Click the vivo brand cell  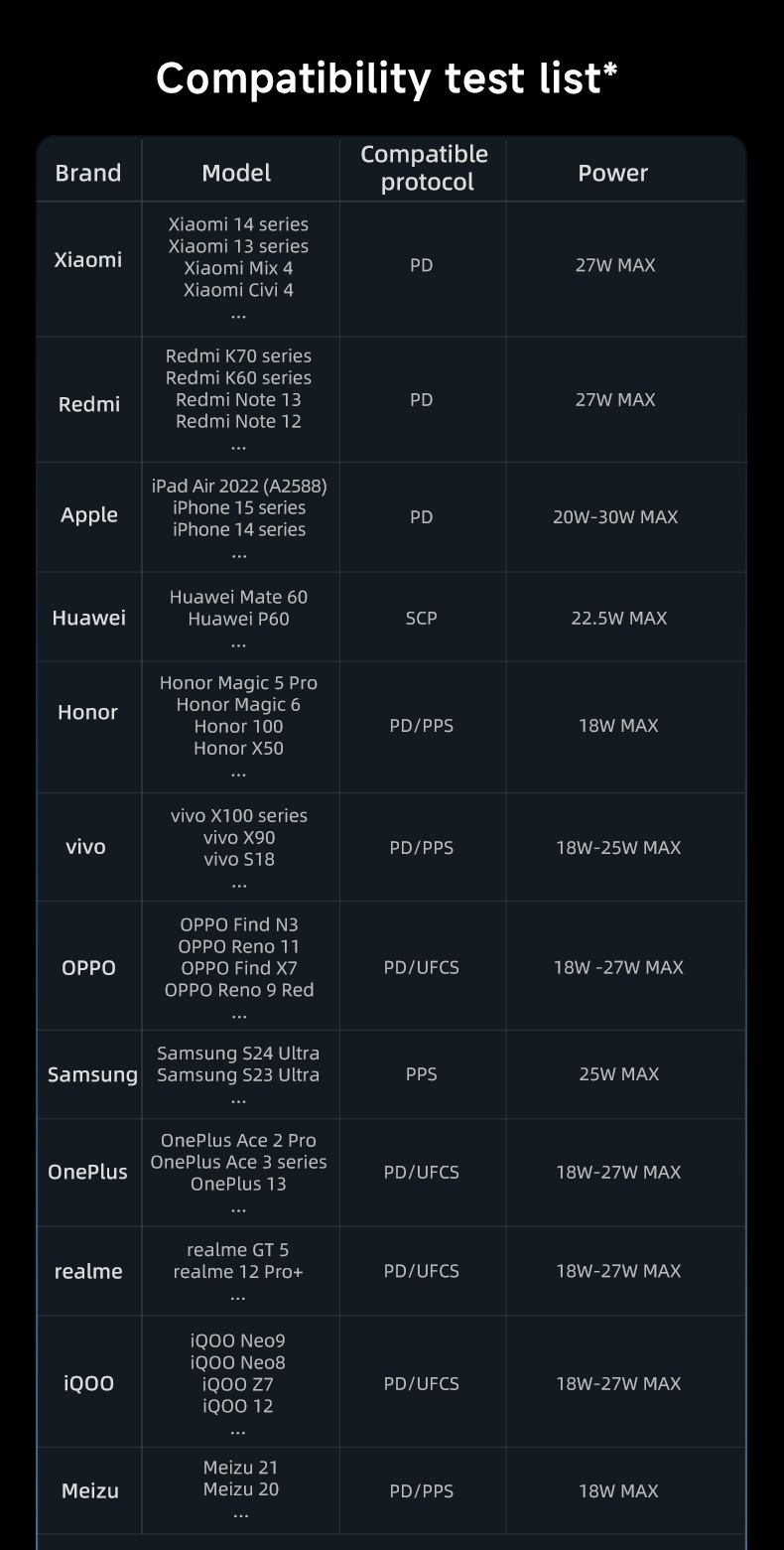point(85,847)
